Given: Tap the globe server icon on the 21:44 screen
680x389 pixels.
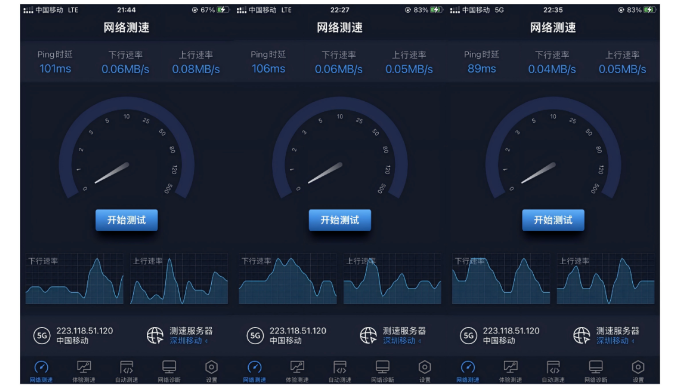Looking at the screenshot, I should click(155, 335).
